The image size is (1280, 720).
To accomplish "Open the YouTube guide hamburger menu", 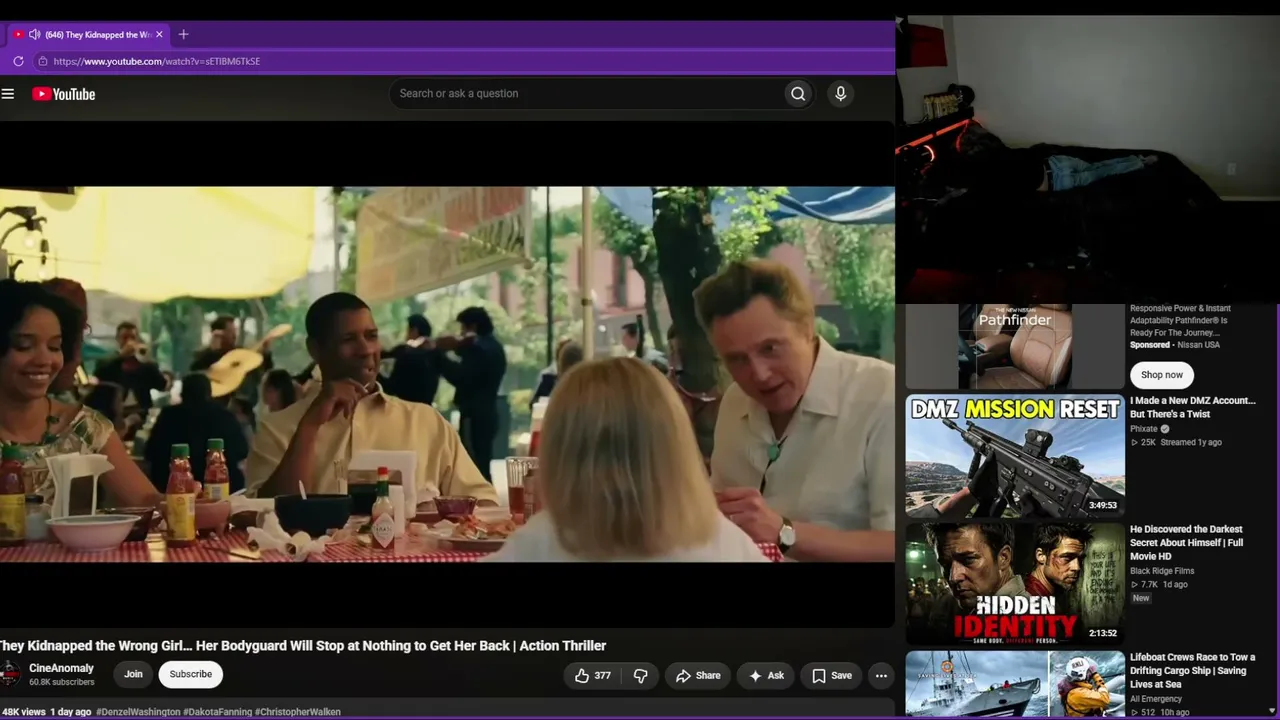I will (x=8, y=94).
